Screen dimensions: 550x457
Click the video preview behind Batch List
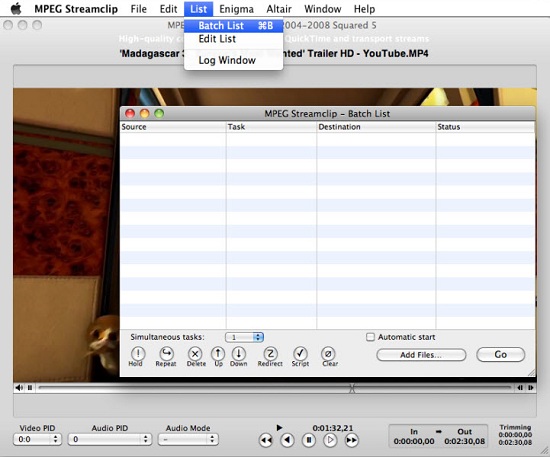67,234
